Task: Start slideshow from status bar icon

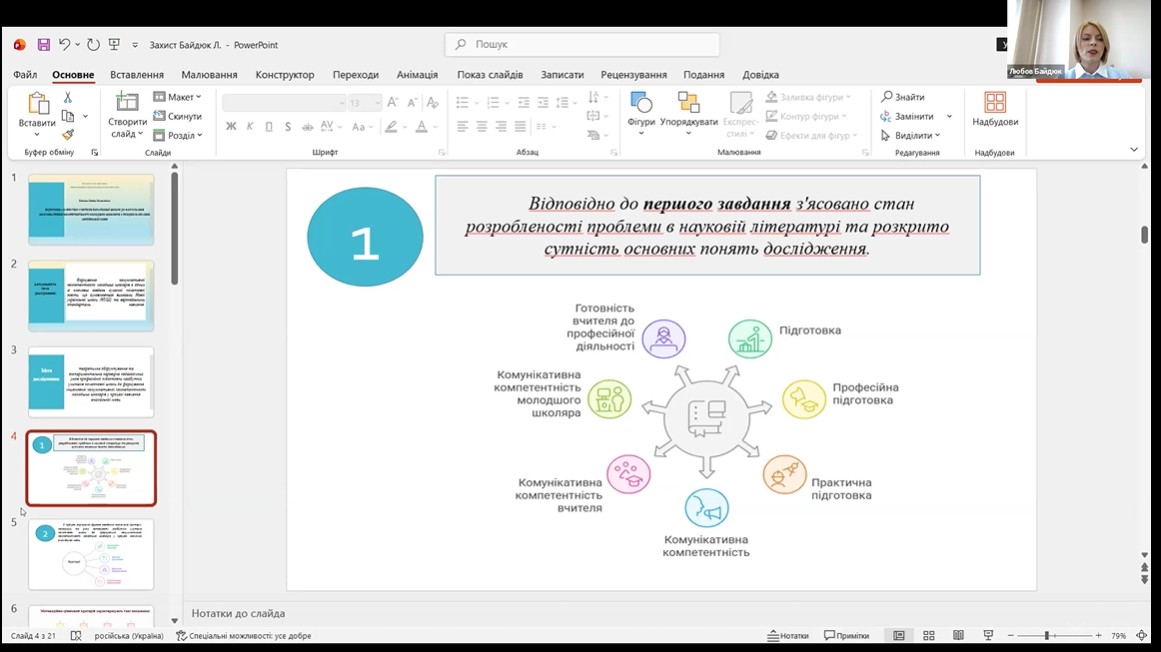Action: [988, 636]
